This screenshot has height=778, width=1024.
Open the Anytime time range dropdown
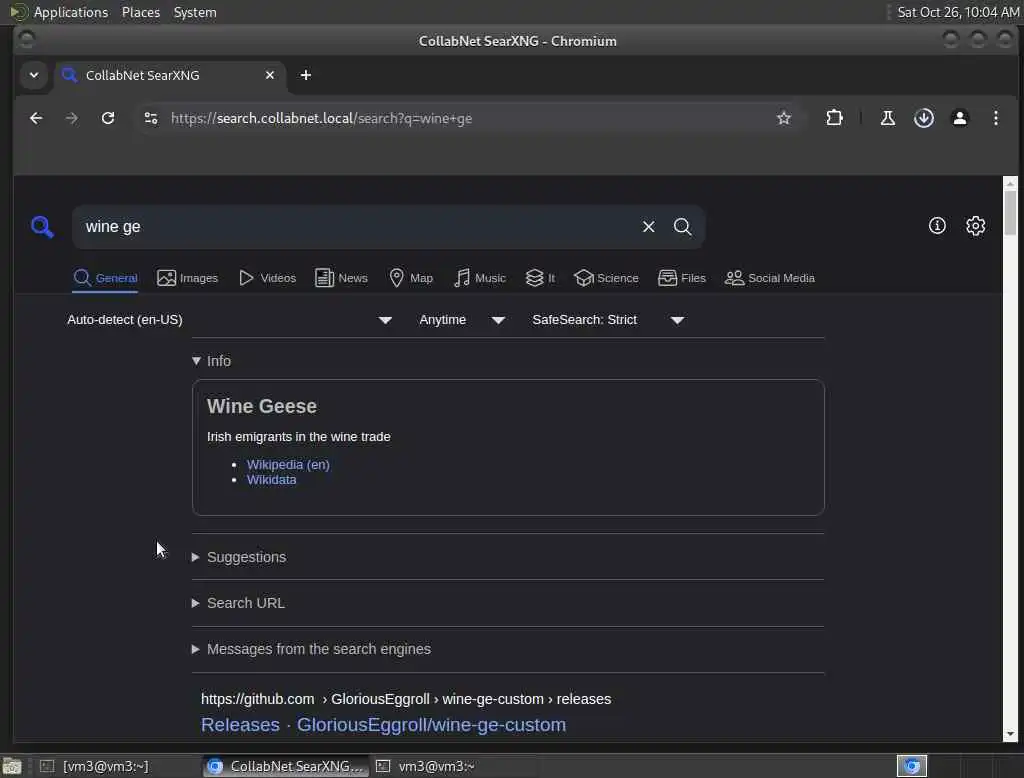pyautogui.click(x=462, y=320)
